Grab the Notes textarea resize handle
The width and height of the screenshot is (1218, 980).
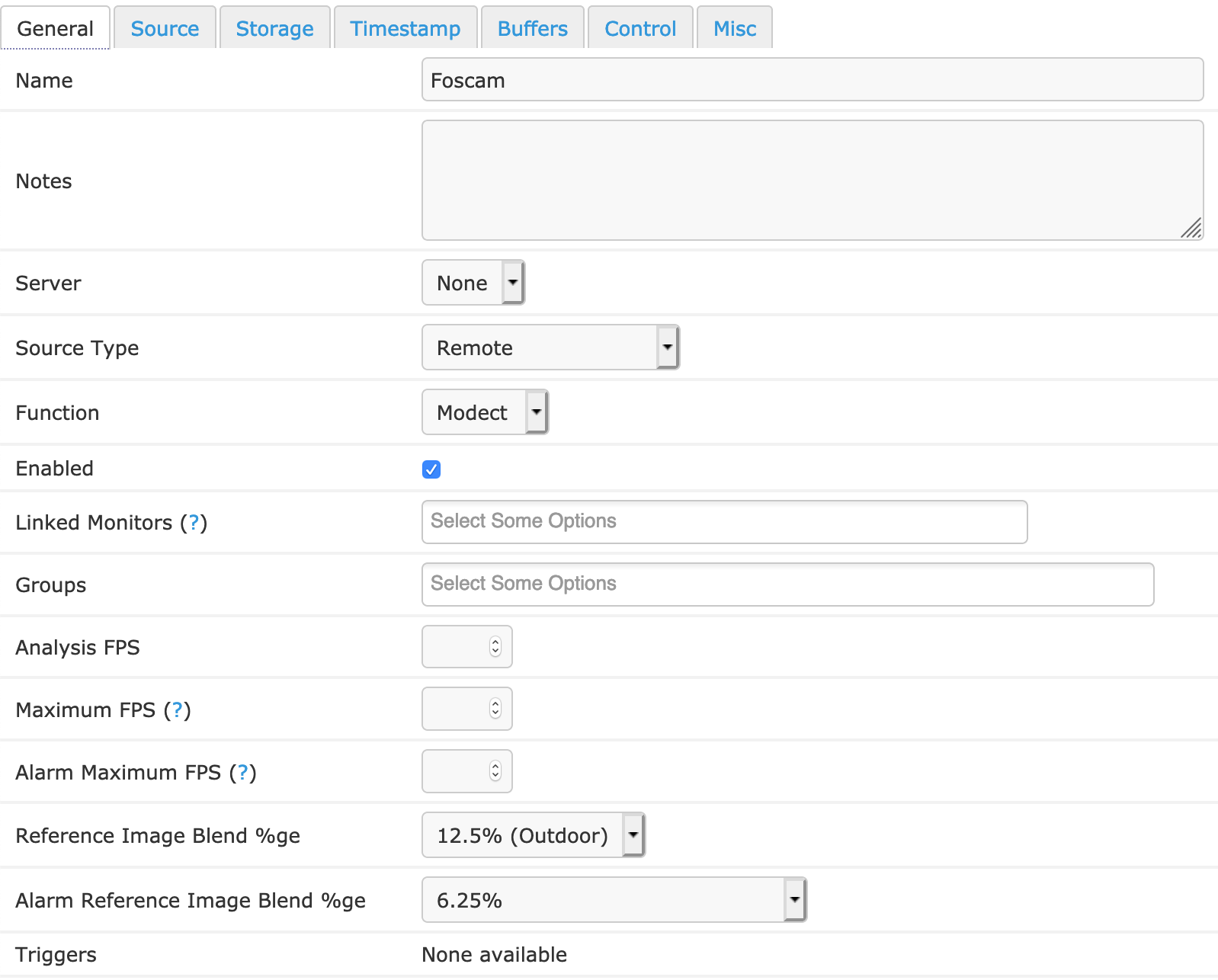(1192, 229)
